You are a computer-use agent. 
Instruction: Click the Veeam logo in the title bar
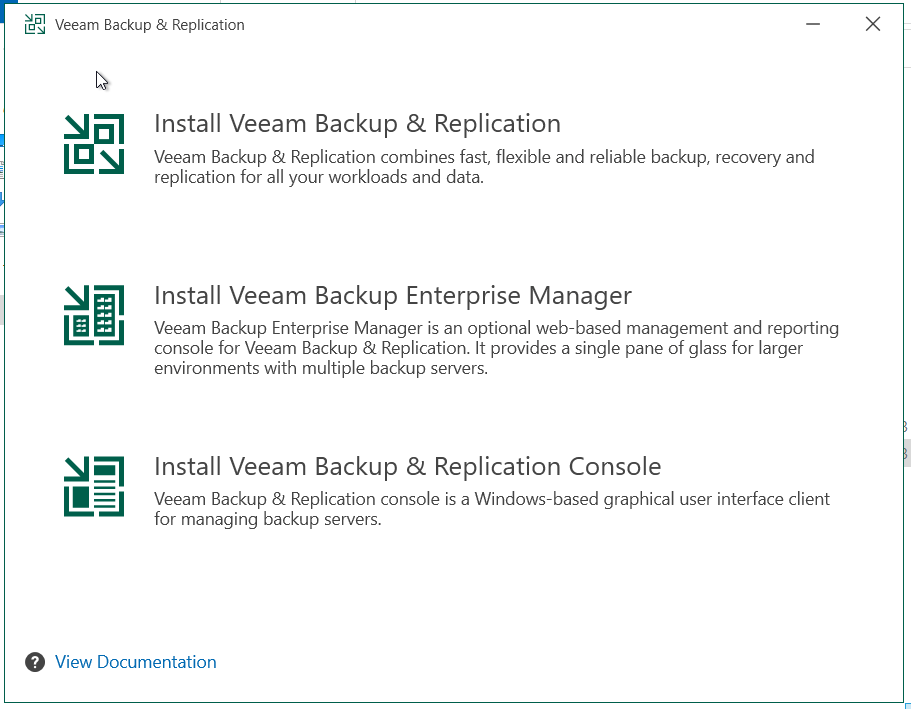point(34,23)
